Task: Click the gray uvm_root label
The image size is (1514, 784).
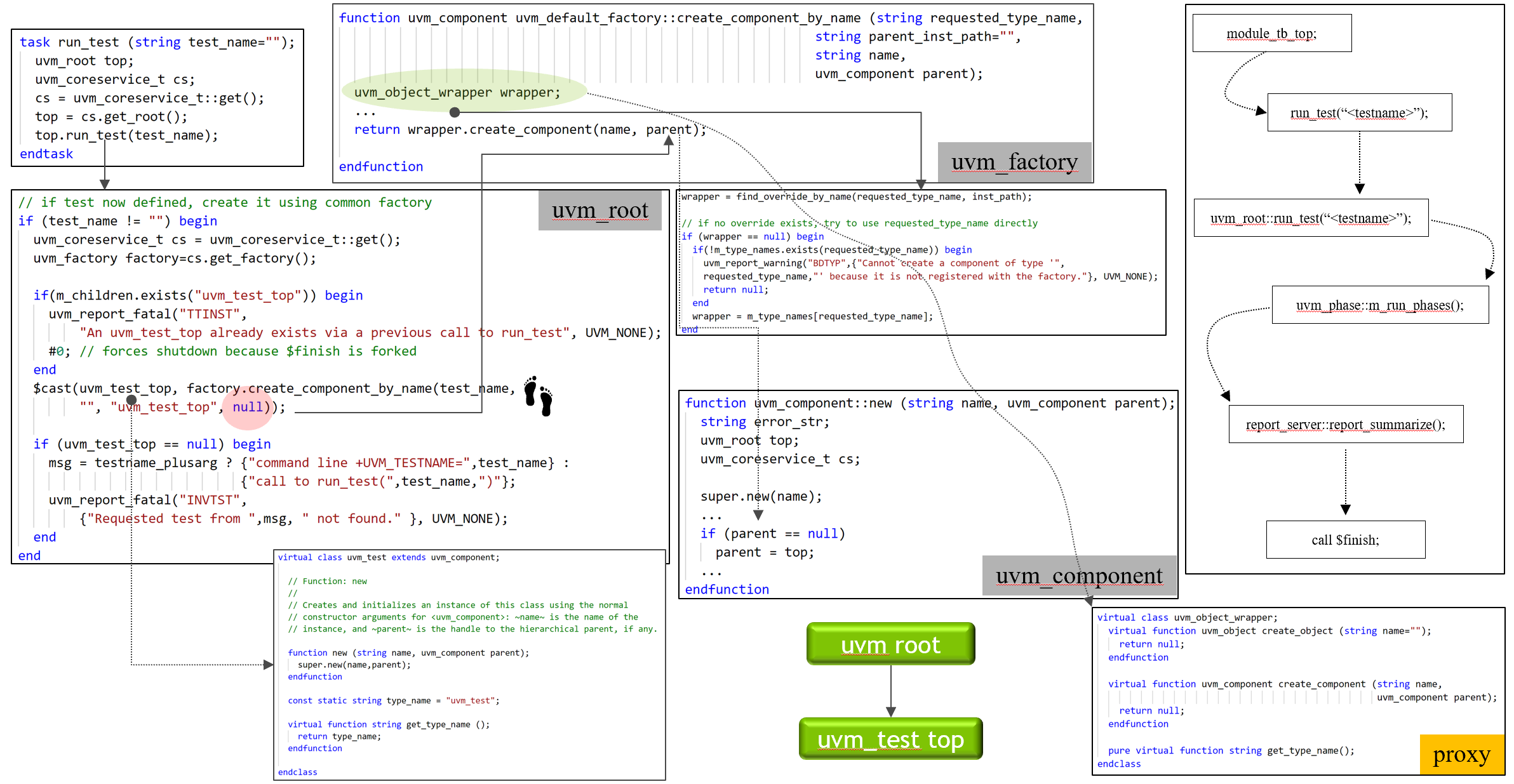Action: [x=600, y=210]
